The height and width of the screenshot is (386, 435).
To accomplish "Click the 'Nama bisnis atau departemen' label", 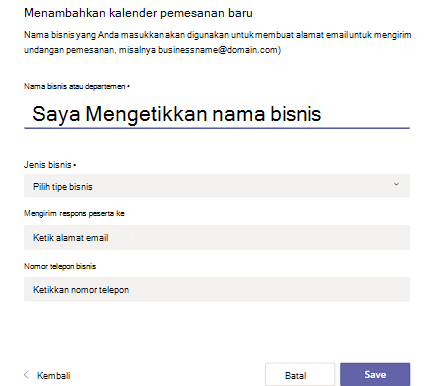I will pyautogui.click(x=77, y=86).
